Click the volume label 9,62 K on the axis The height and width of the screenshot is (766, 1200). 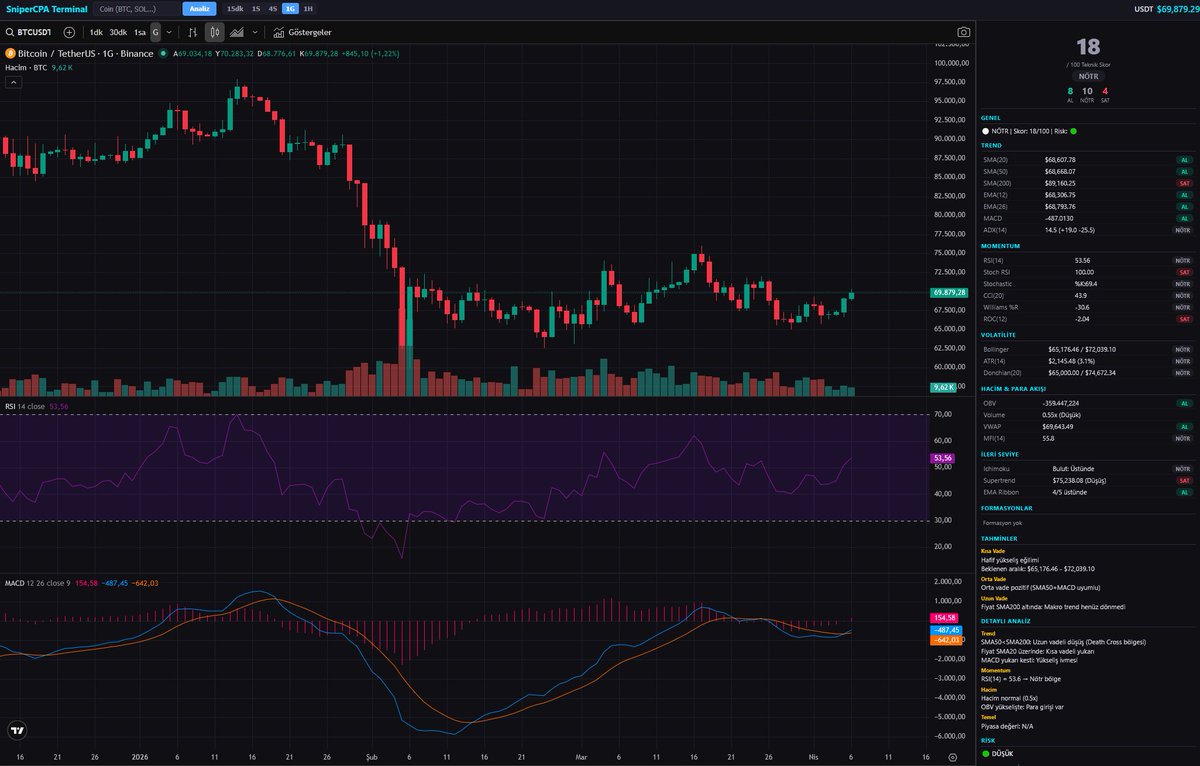pos(943,387)
